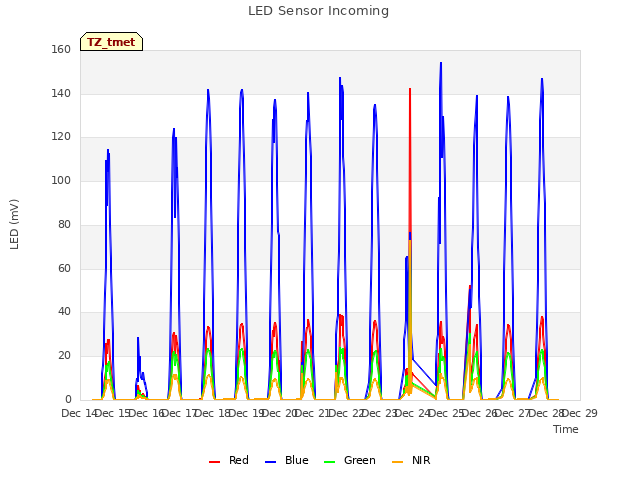Image resolution: width=640 pixels, height=480 pixels.
Task: Click the y-axis label 'LED (mV)'
Action: (14, 224)
